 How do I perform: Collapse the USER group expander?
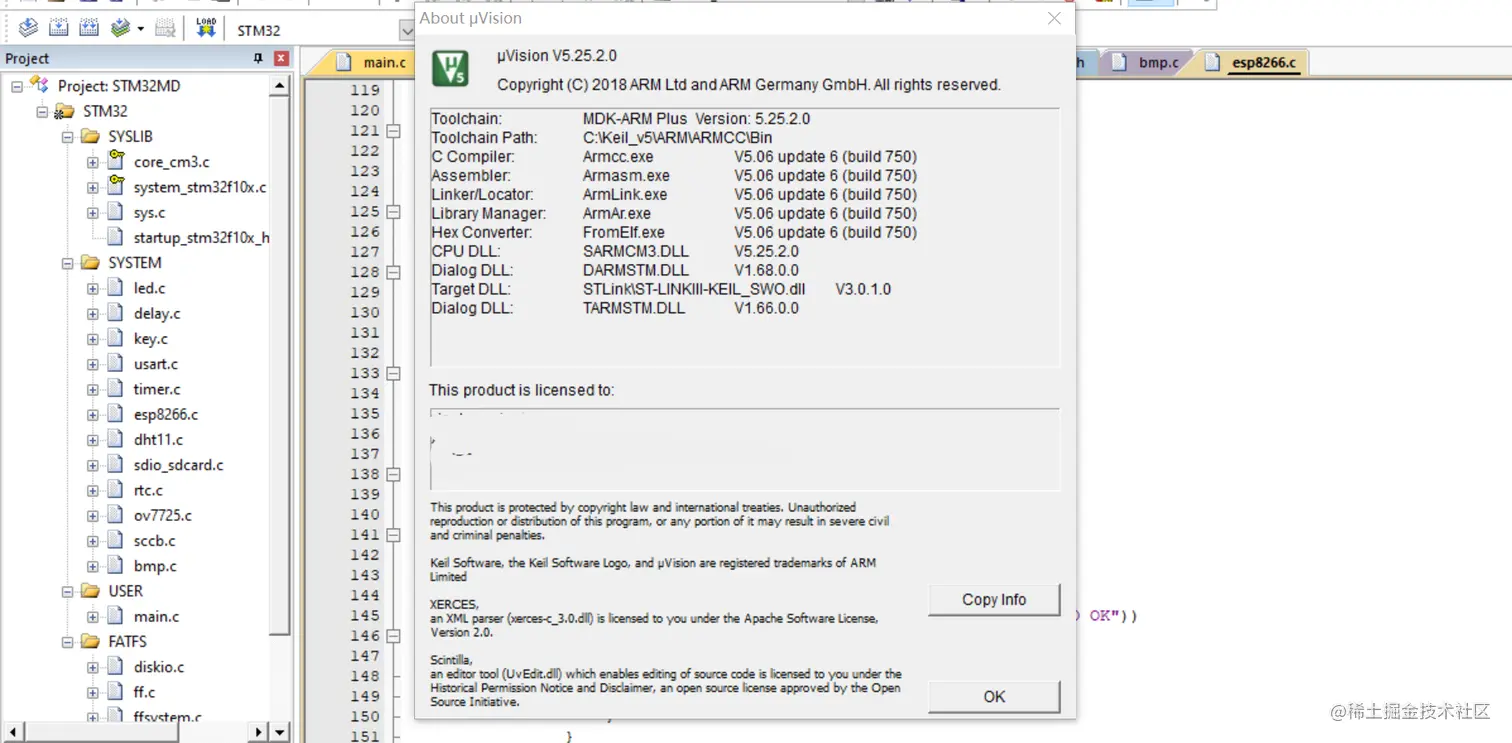click(x=67, y=591)
